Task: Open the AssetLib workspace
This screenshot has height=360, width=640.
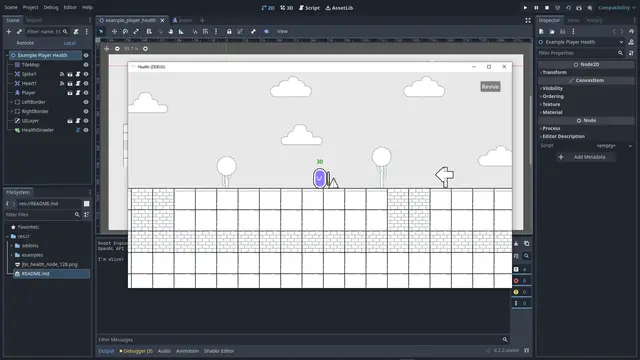Action: click(x=339, y=8)
